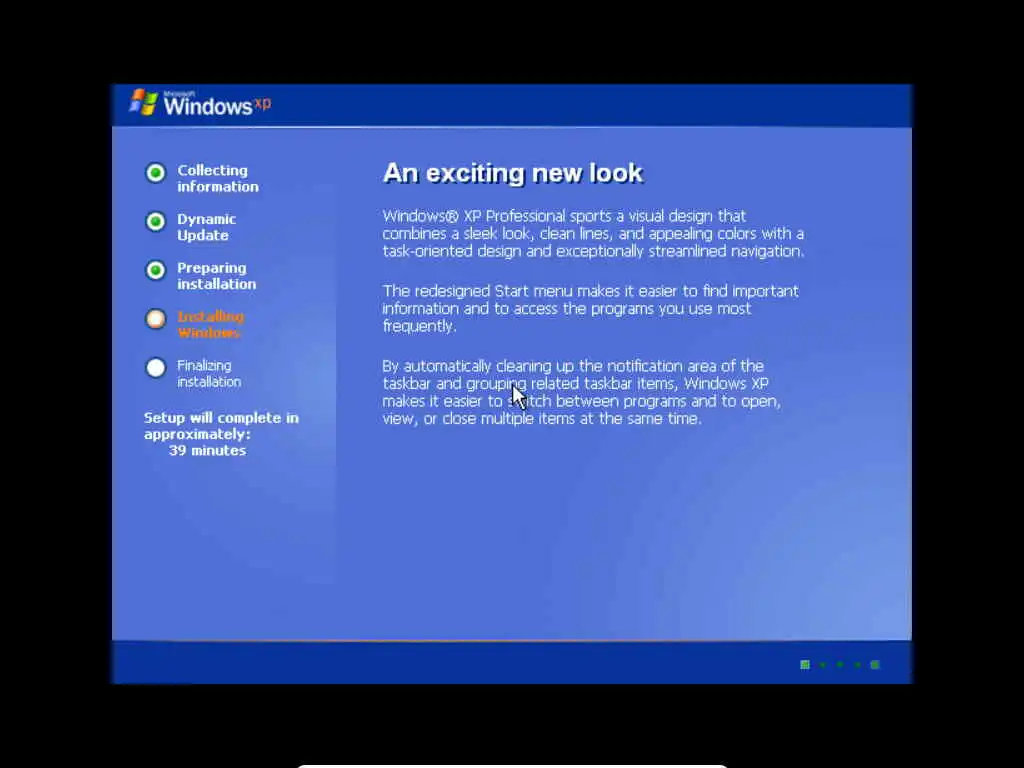The image size is (1024, 768).
Task: Click the 'Finalizing installation' step label
Action: [209, 374]
